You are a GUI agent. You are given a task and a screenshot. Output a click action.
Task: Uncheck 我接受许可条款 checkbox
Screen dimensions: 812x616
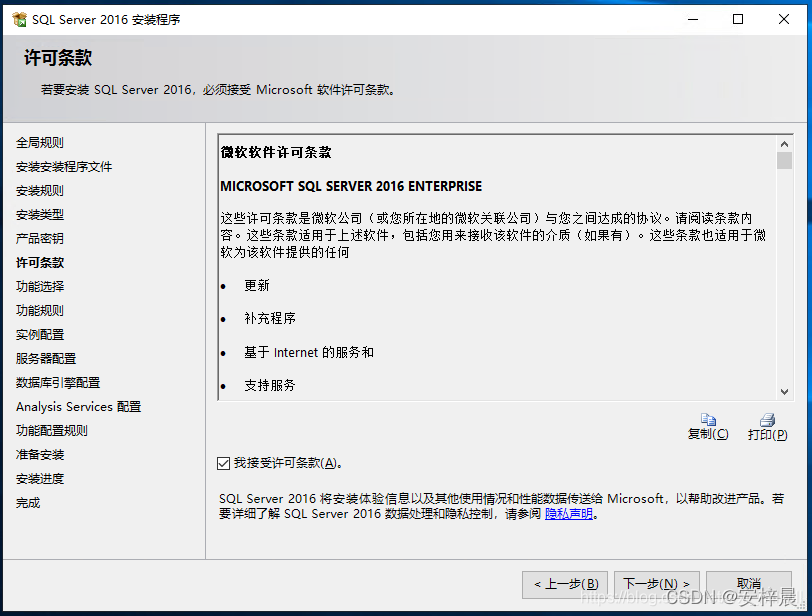click(225, 463)
